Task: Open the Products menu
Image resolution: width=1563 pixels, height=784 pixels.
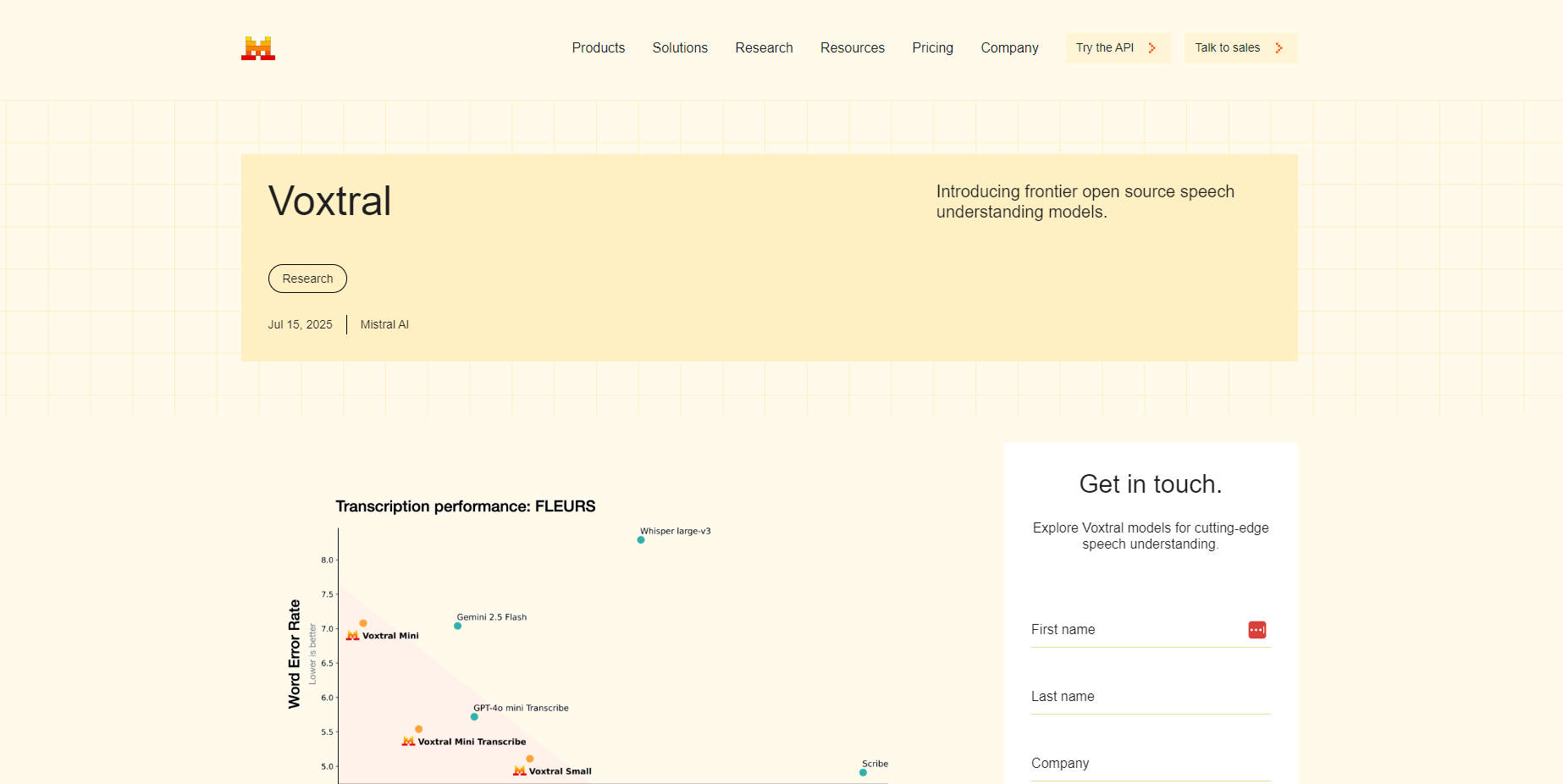Action: point(598,48)
